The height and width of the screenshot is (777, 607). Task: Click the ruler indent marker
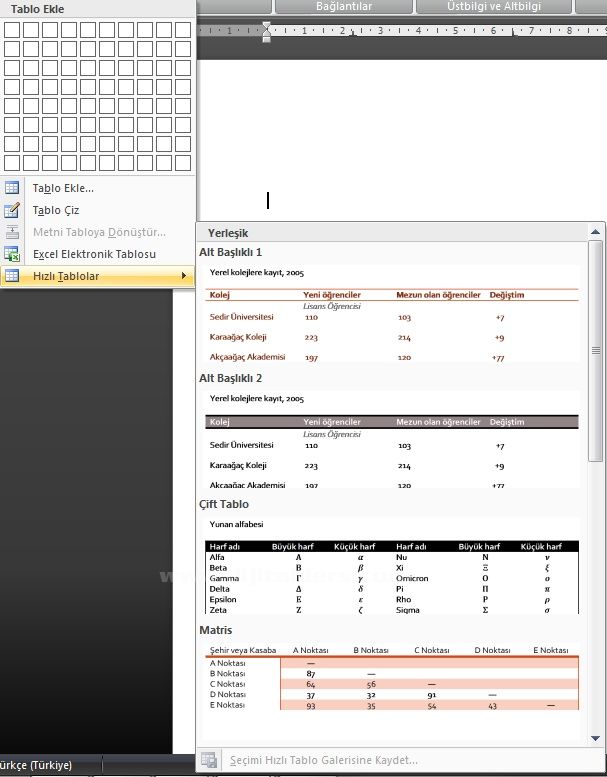pyautogui.click(x=267, y=31)
